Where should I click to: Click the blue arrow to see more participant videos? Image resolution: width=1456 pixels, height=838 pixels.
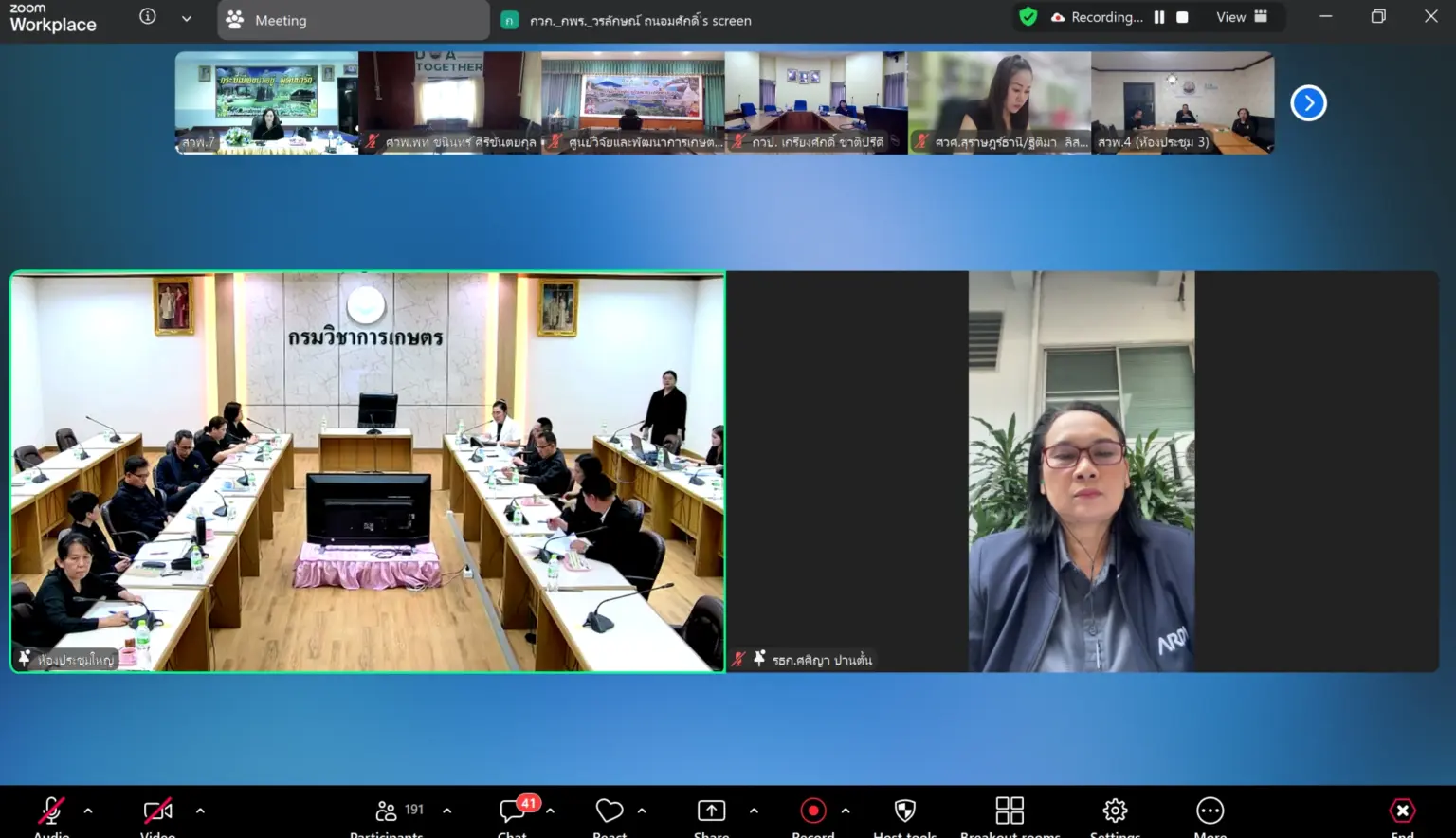pyautogui.click(x=1308, y=102)
